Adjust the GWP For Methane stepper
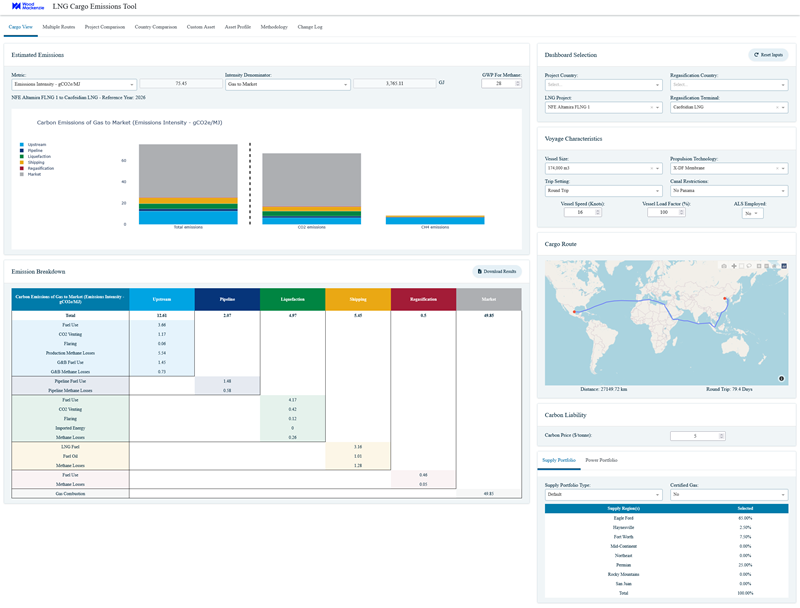The image size is (800, 608). [x=517, y=84]
